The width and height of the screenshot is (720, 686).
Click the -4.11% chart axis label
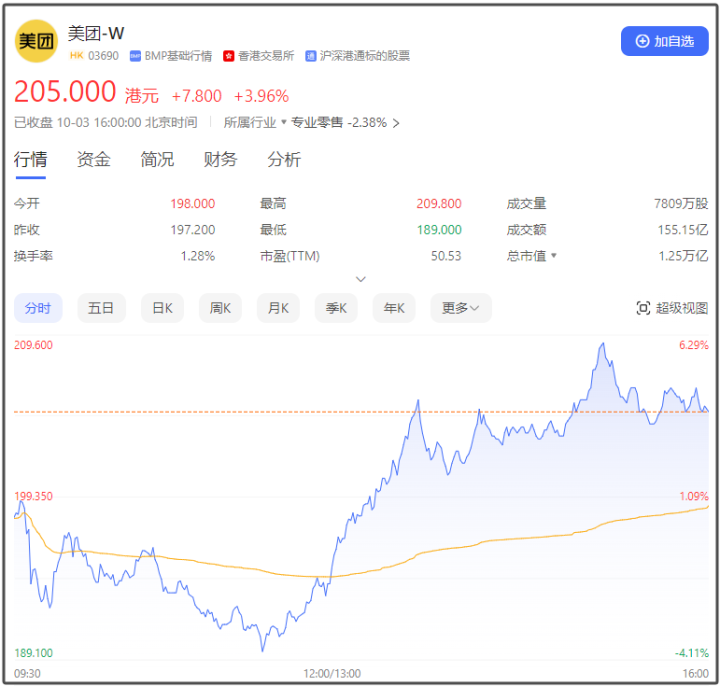pyautogui.click(x=692, y=652)
